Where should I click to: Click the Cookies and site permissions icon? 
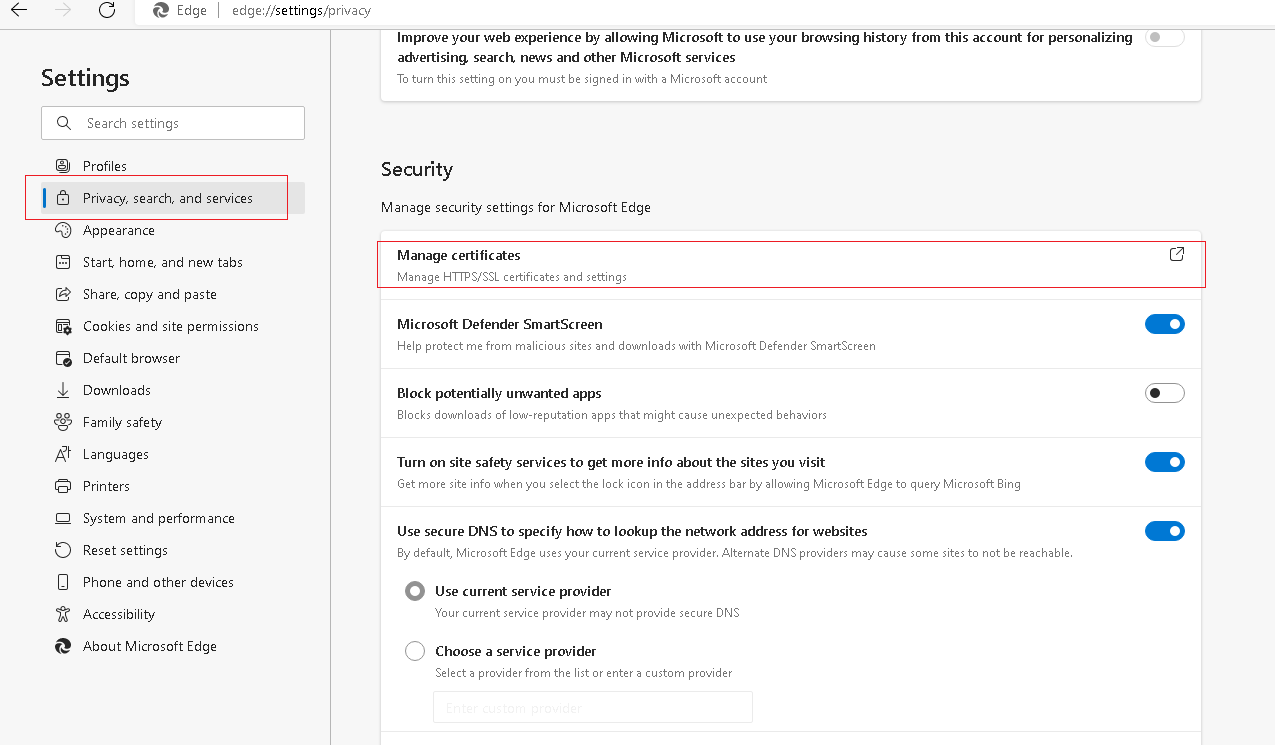(x=63, y=326)
